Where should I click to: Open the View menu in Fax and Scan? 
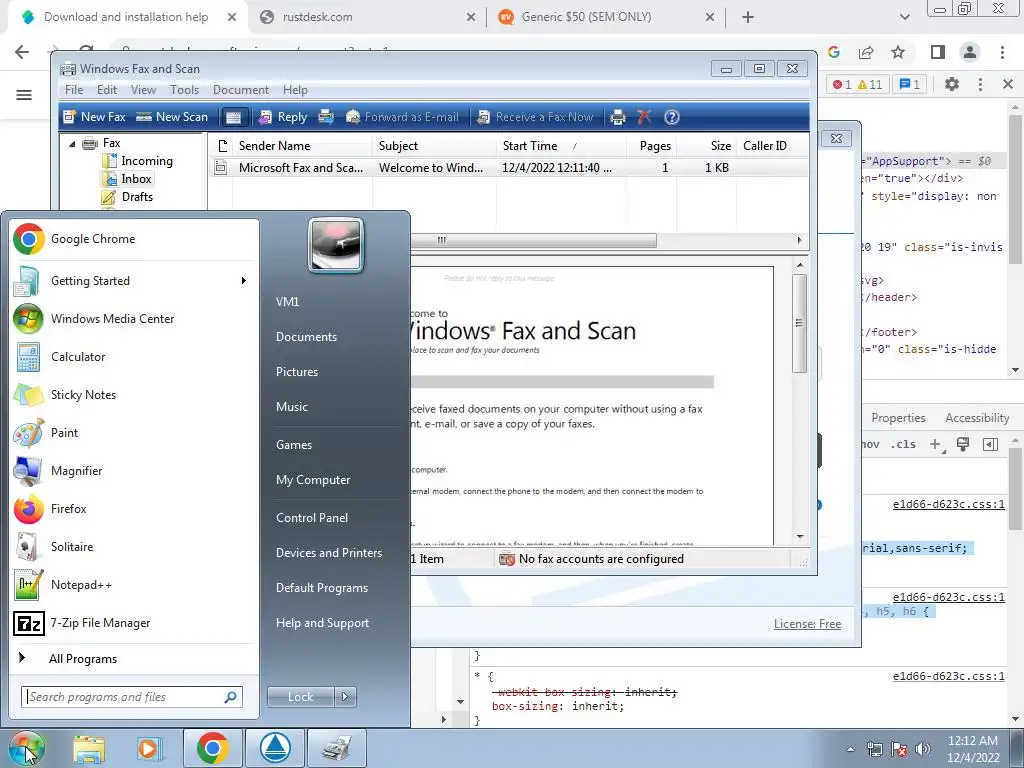(x=143, y=90)
